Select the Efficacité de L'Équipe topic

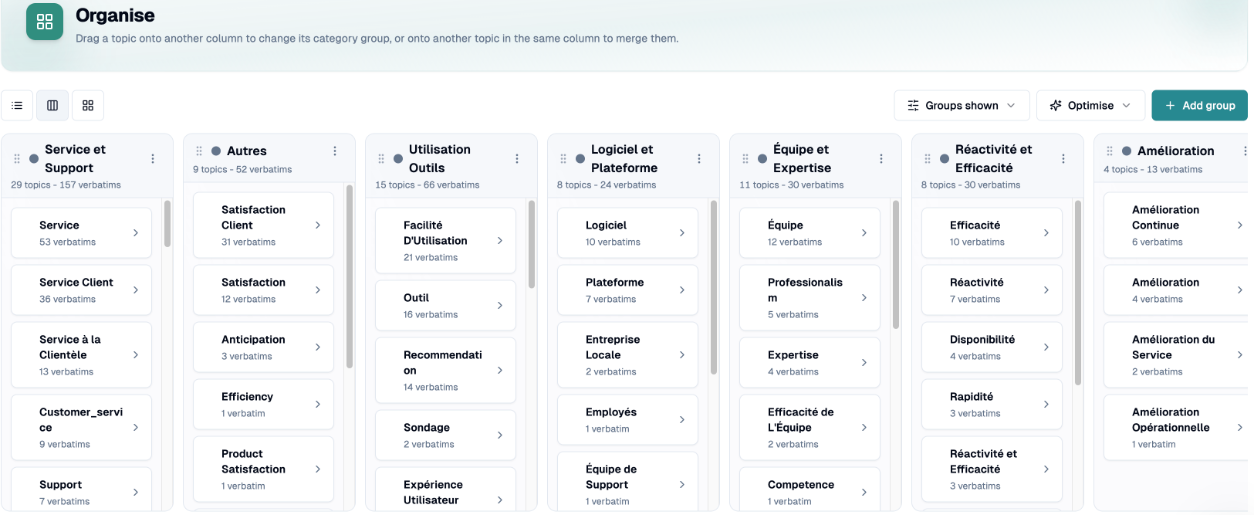(x=809, y=427)
